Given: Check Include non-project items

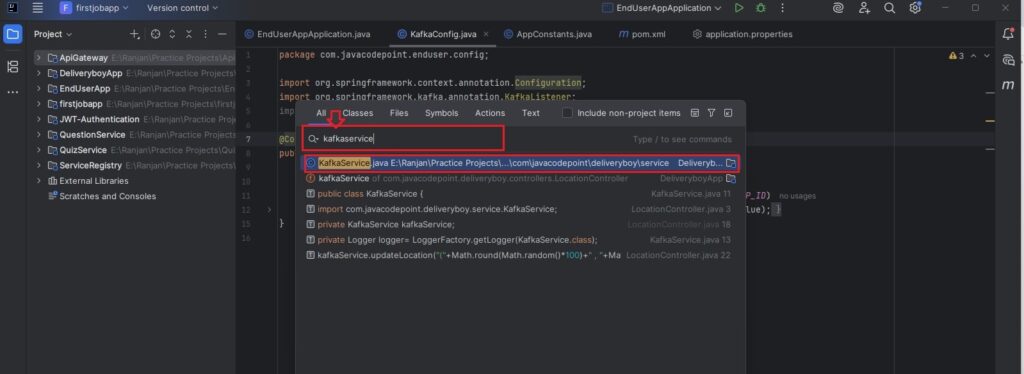Looking at the screenshot, I should pyautogui.click(x=568, y=113).
